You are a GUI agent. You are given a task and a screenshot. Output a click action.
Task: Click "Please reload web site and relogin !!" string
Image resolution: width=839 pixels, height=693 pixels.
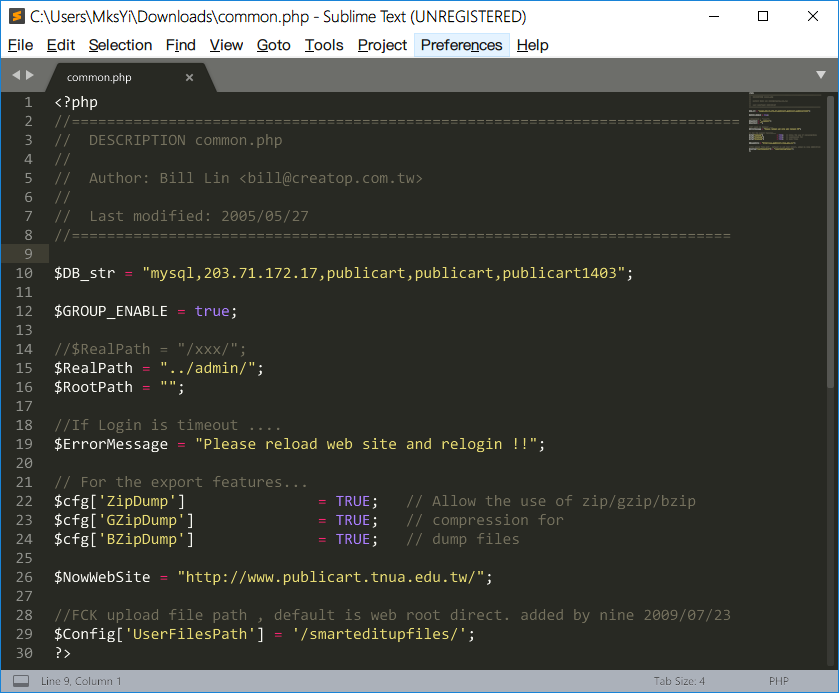366,444
